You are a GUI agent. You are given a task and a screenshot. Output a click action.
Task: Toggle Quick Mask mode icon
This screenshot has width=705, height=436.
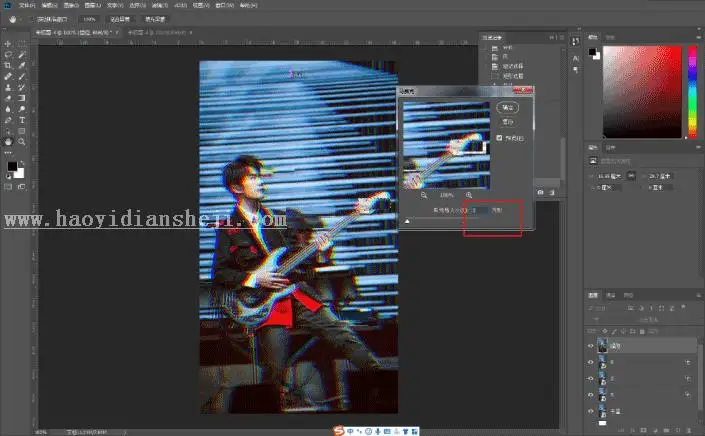point(8,187)
